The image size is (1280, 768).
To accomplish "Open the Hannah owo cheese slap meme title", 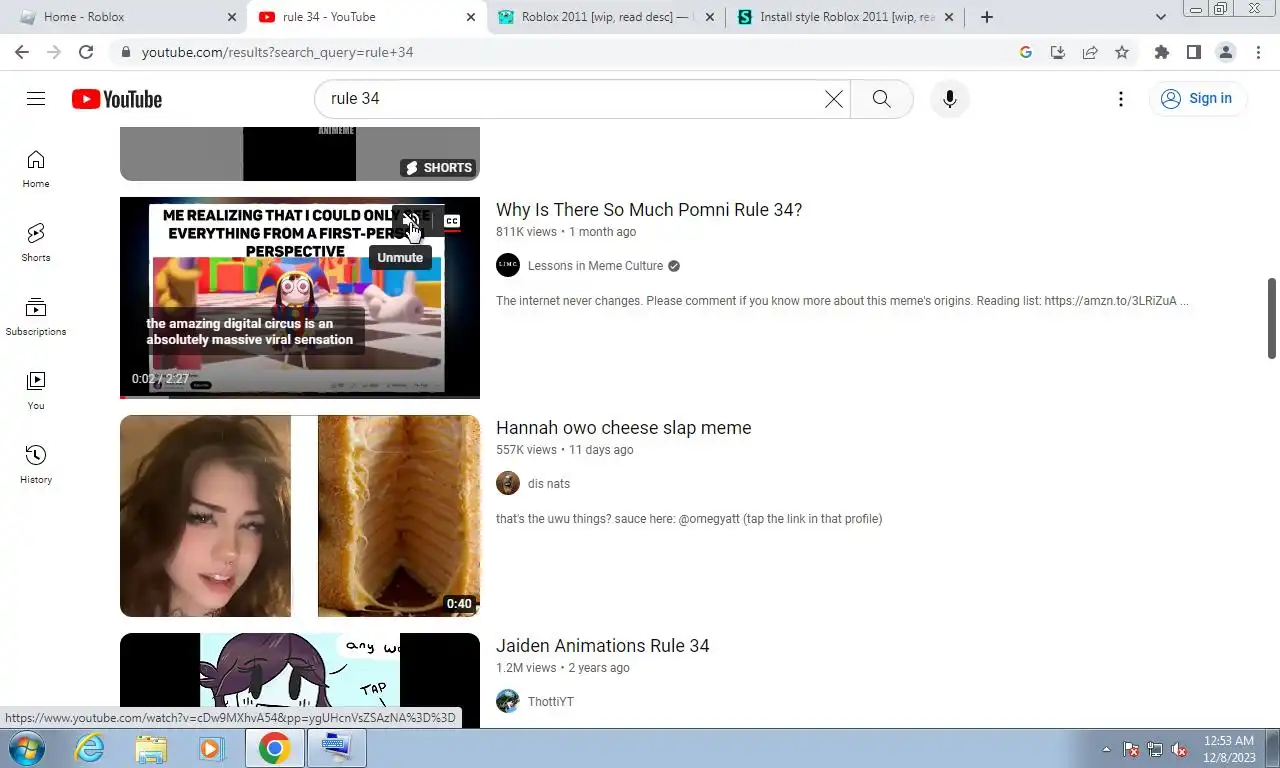I will pos(623,428).
